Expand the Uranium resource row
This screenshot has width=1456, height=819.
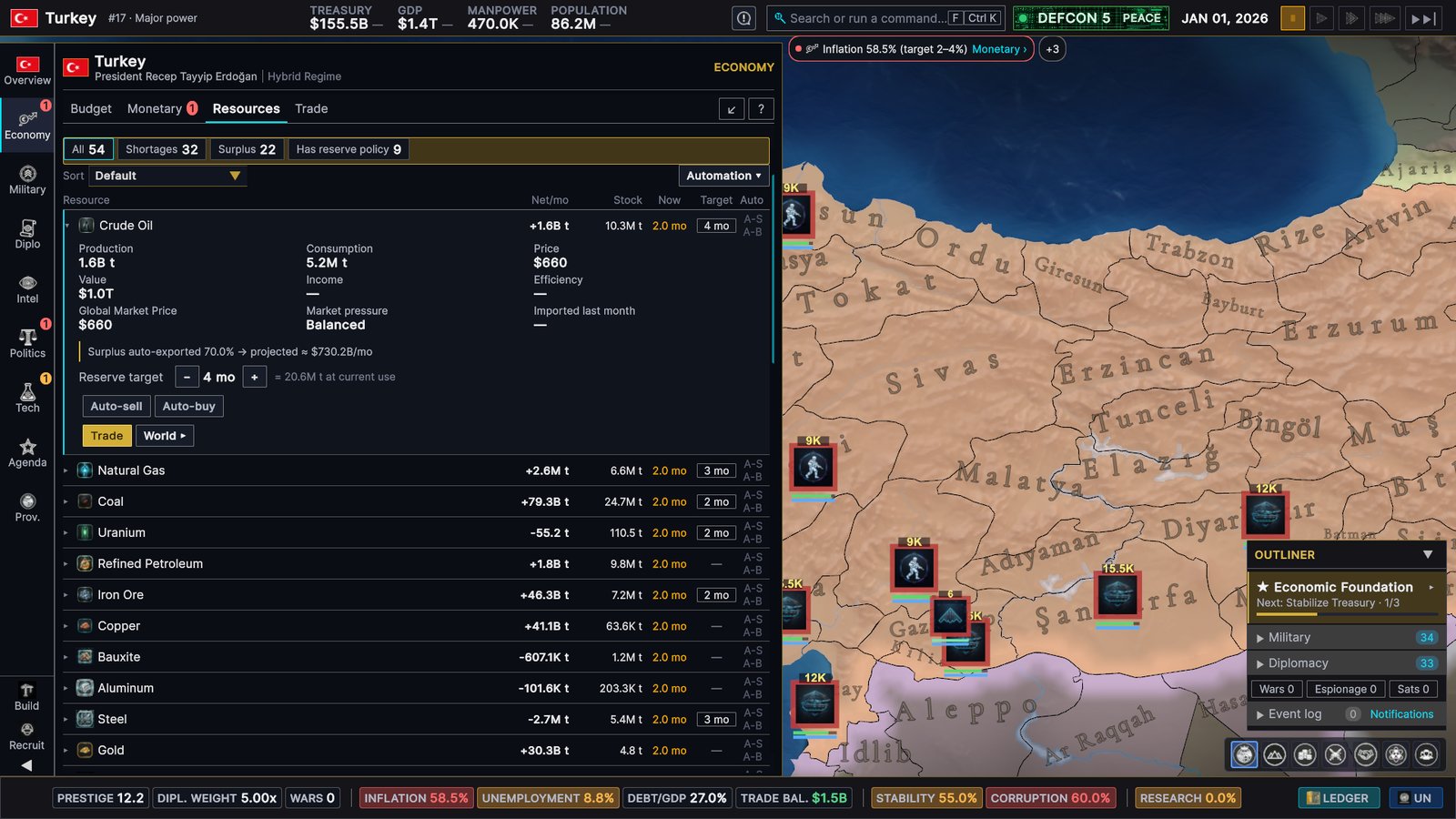pos(417,532)
